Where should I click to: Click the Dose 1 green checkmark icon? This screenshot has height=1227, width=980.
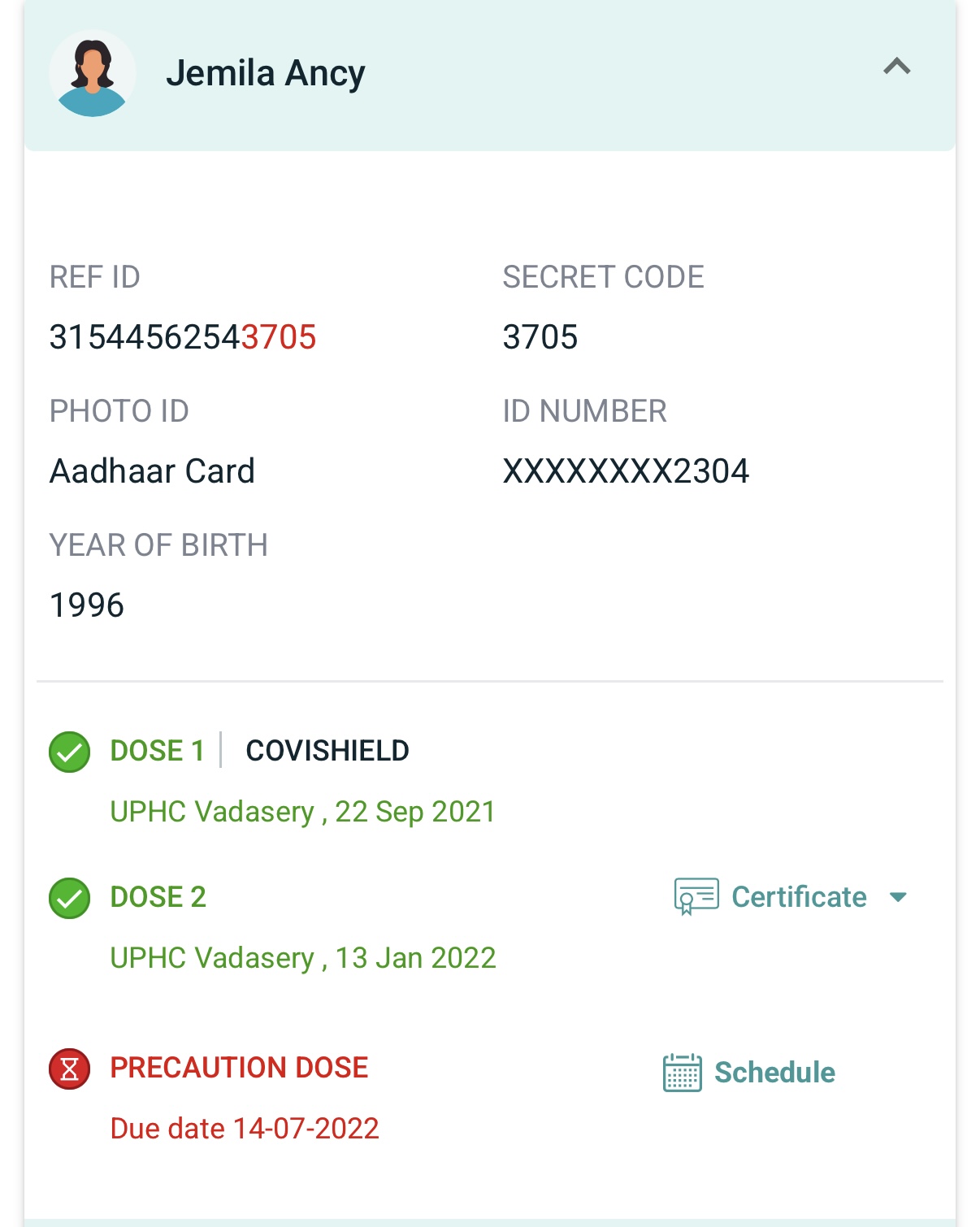[70, 752]
